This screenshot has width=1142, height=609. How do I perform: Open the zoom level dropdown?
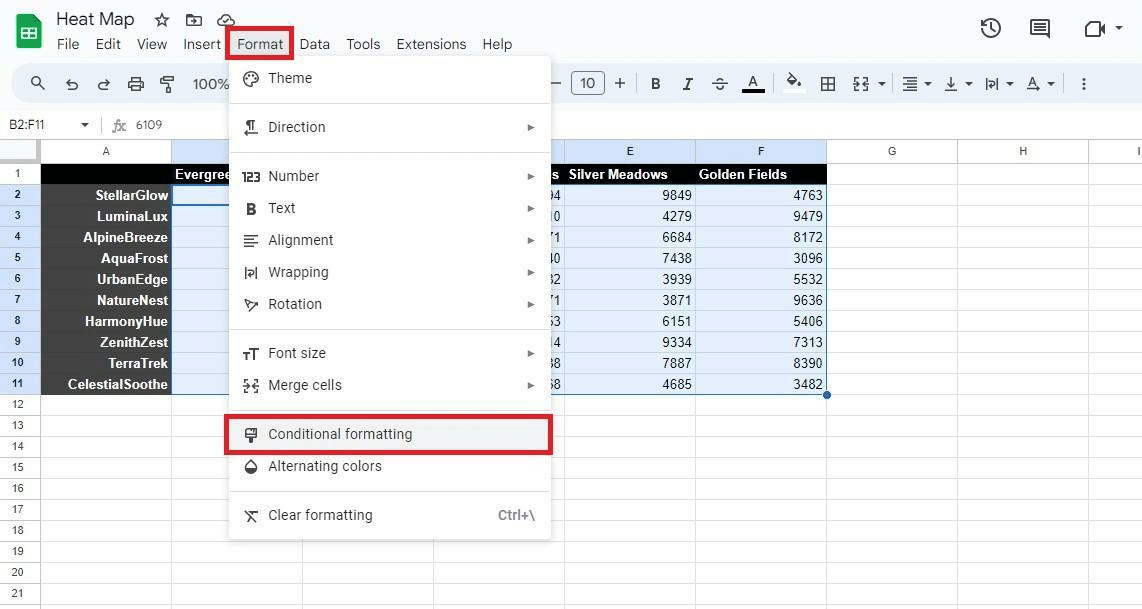point(210,84)
